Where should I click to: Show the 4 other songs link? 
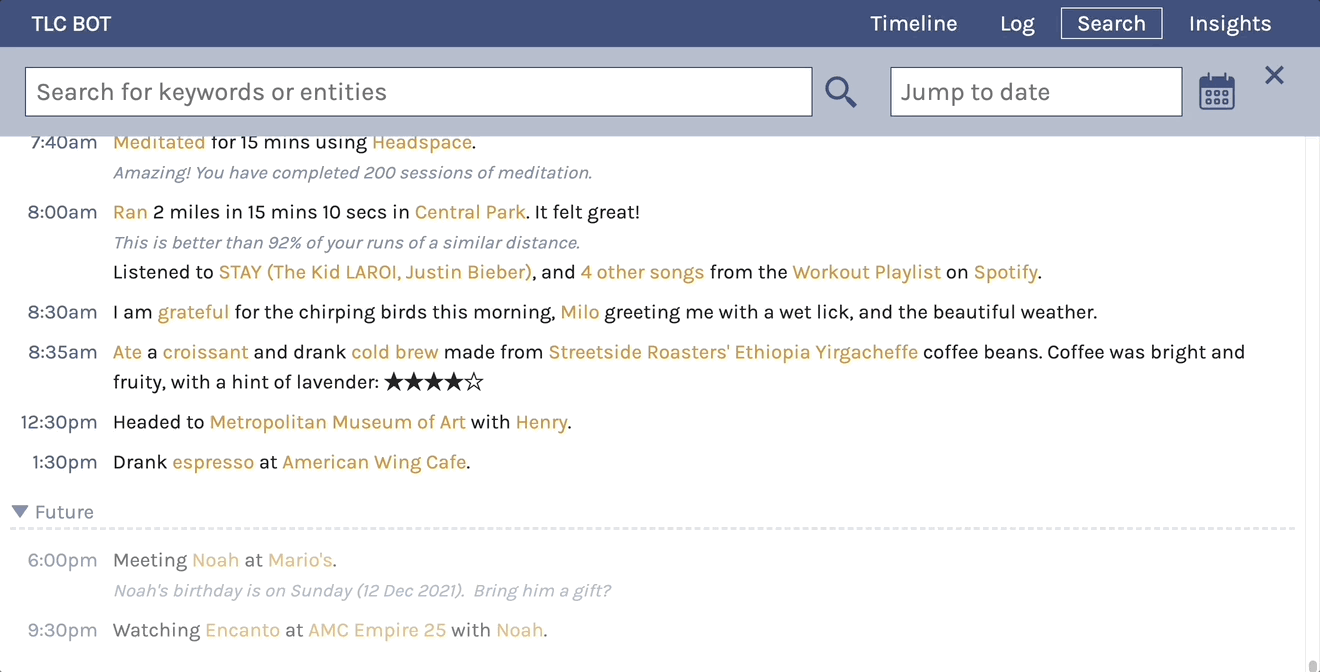pos(642,272)
